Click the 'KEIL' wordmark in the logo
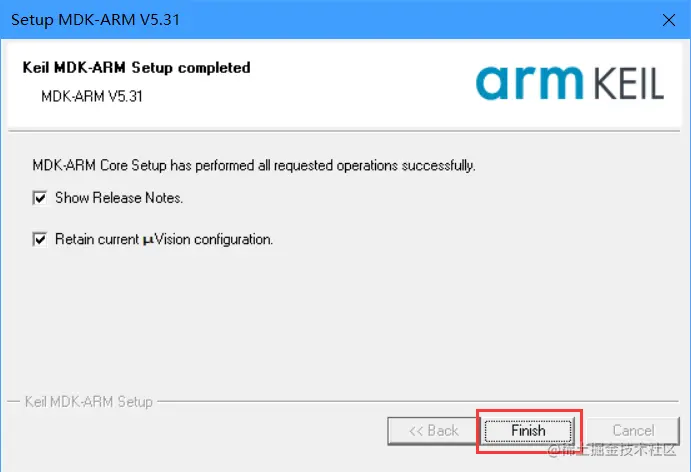Viewport: 691px width, 472px height. pyautogui.click(x=622, y=84)
